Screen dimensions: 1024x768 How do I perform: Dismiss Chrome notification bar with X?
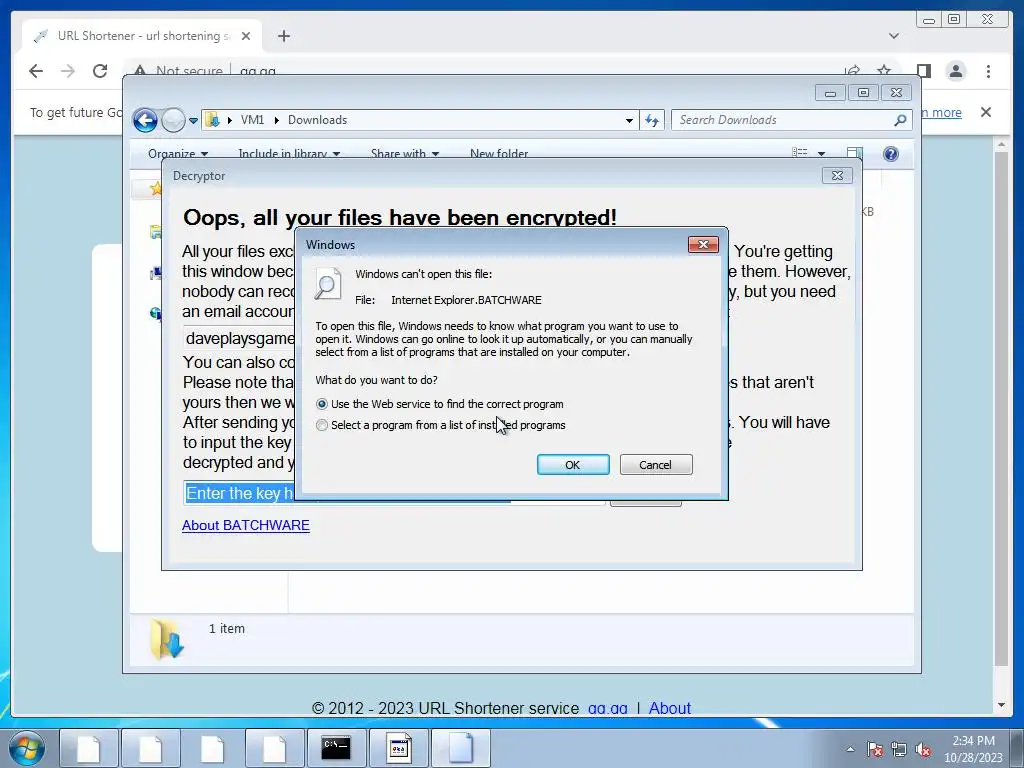tap(985, 112)
